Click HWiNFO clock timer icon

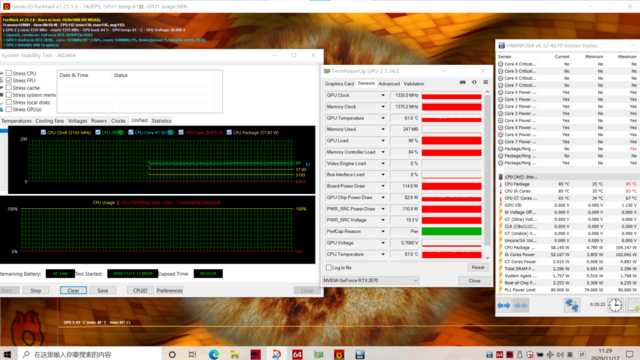(x=615, y=305)
